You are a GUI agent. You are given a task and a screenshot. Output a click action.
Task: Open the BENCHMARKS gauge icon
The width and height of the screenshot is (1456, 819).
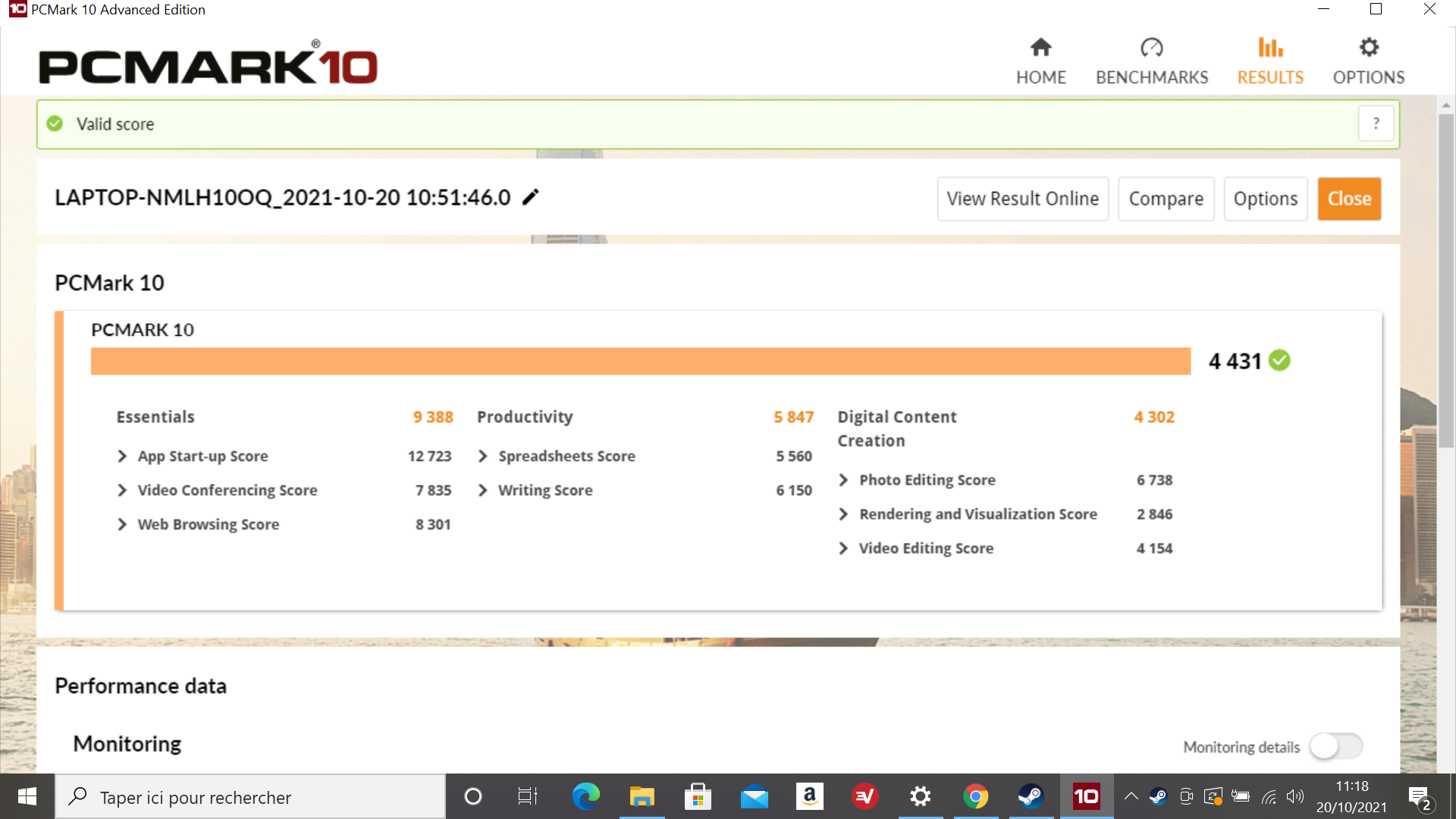tap(1151, 48)
